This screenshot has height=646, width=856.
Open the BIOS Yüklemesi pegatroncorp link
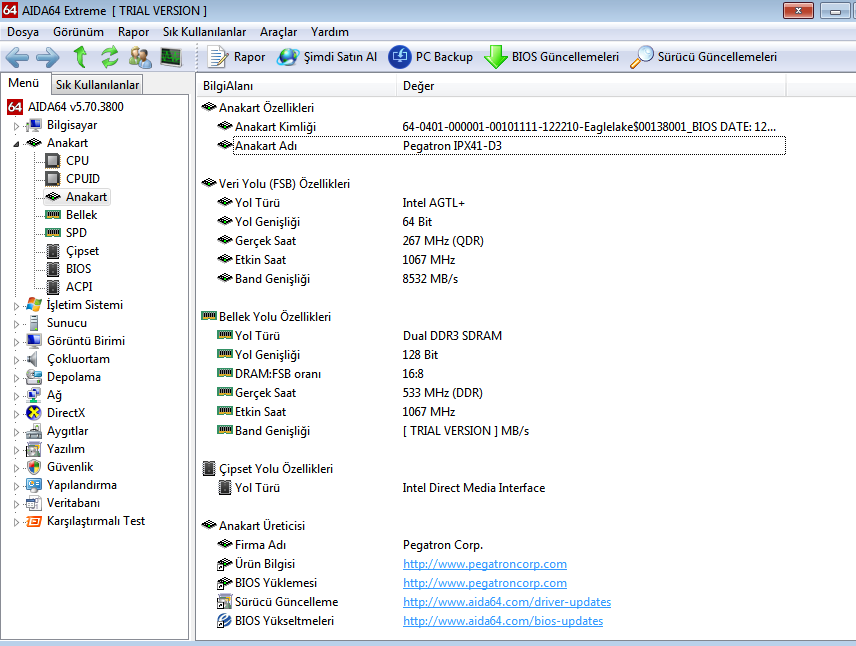pos(485,583)
